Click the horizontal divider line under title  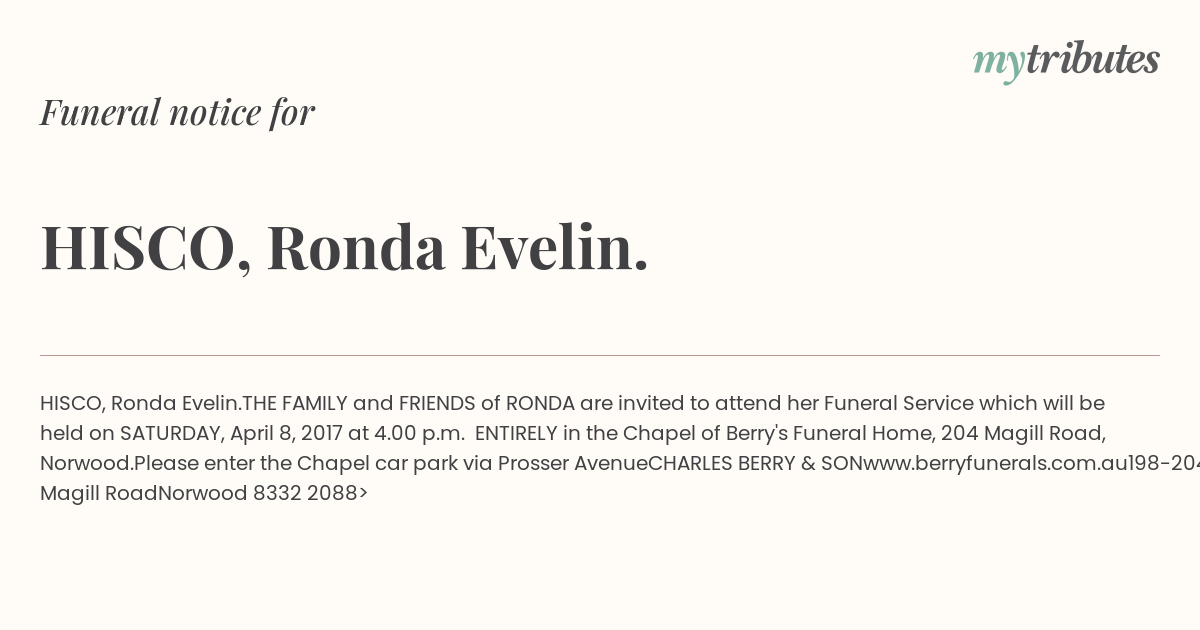point(600,355)
